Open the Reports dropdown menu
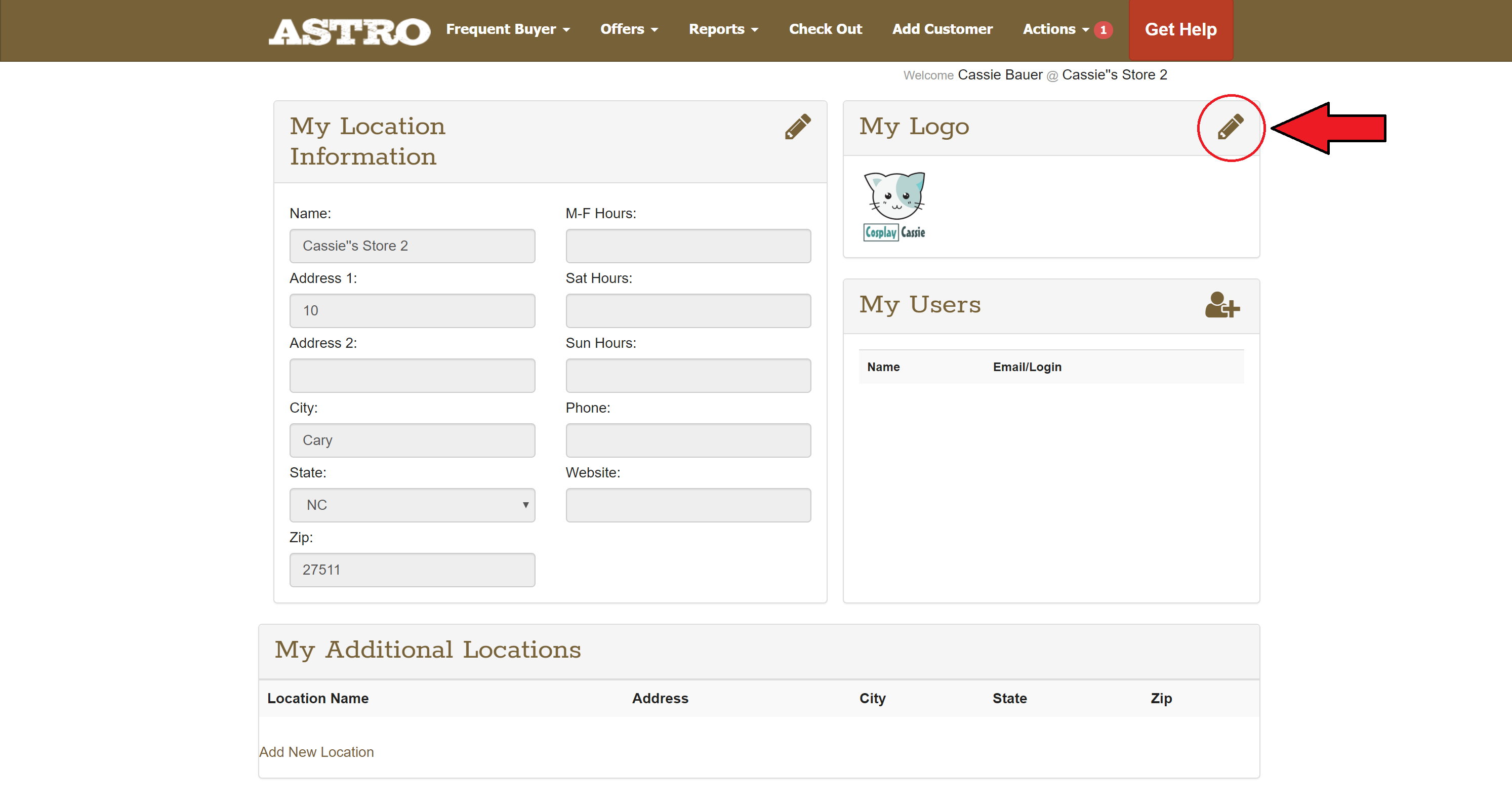 723,29
